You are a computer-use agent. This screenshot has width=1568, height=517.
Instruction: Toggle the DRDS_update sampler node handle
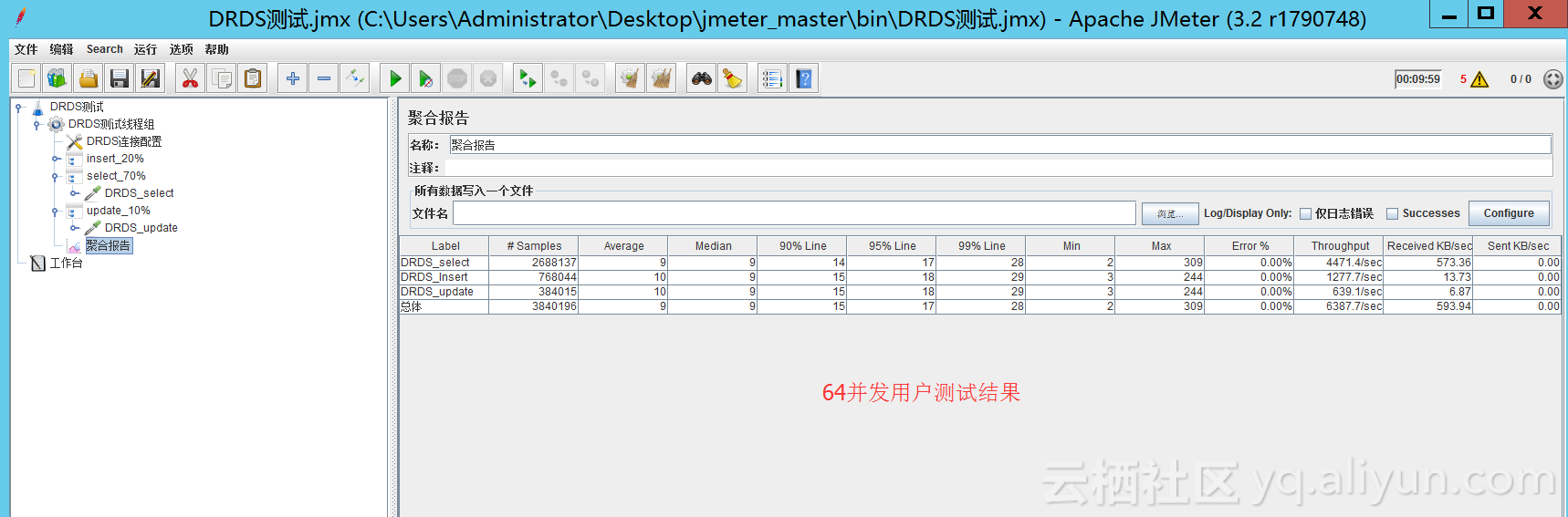[73, 228]
